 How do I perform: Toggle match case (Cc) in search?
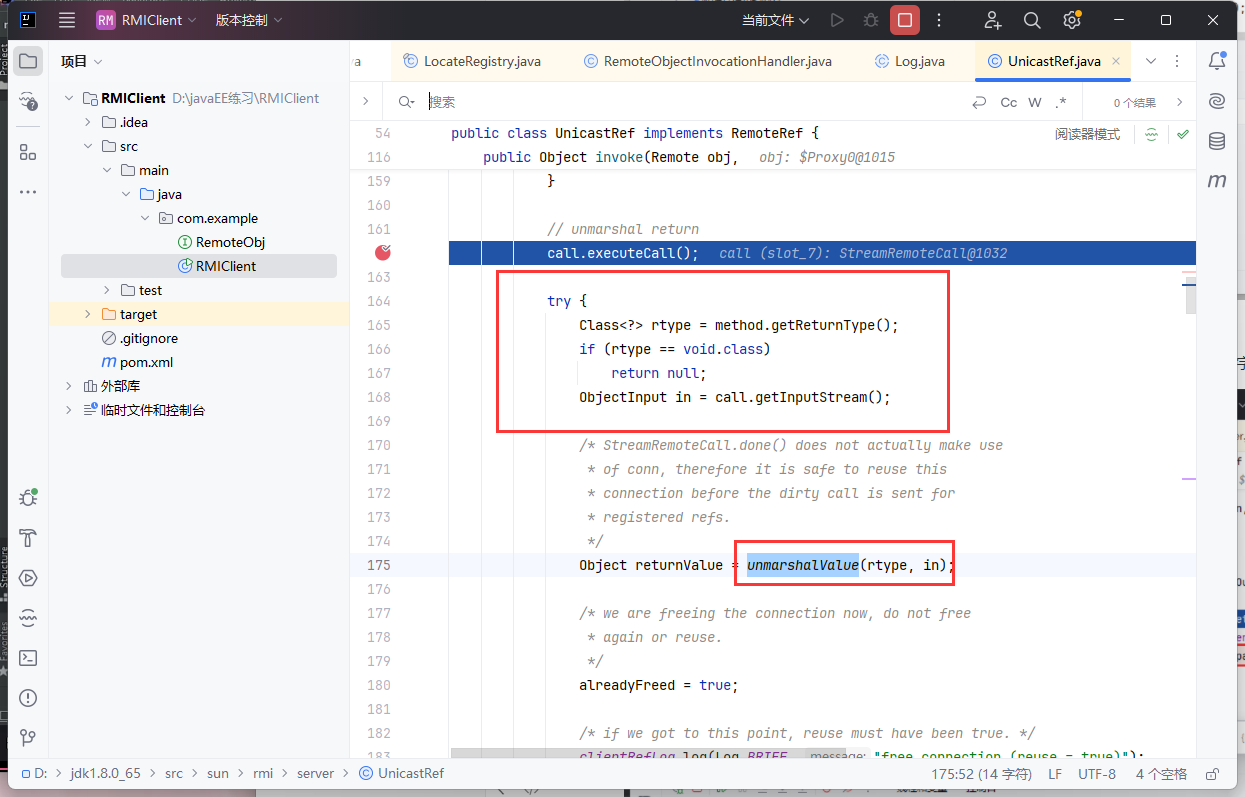1009,102
